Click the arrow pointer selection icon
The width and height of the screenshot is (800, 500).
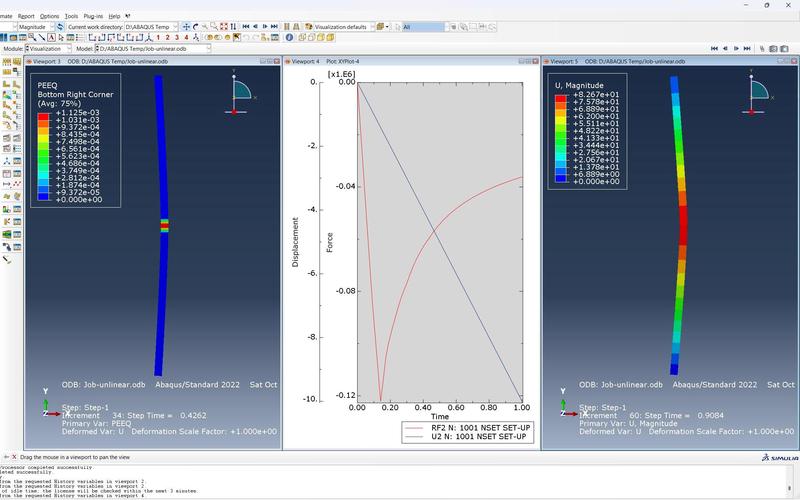(61, 37)
